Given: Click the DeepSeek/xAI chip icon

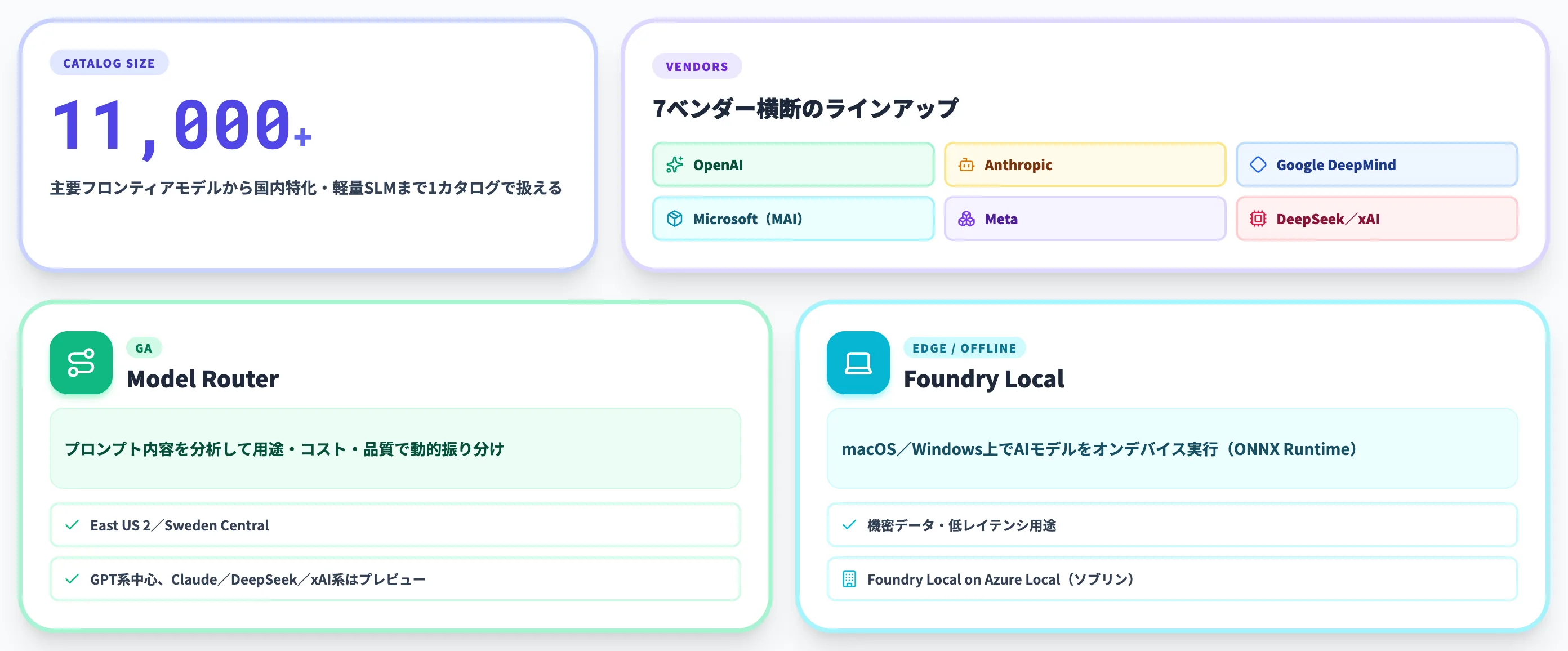Looking at the screenshot, I should pyautogui.click(x=1258, y=219).
